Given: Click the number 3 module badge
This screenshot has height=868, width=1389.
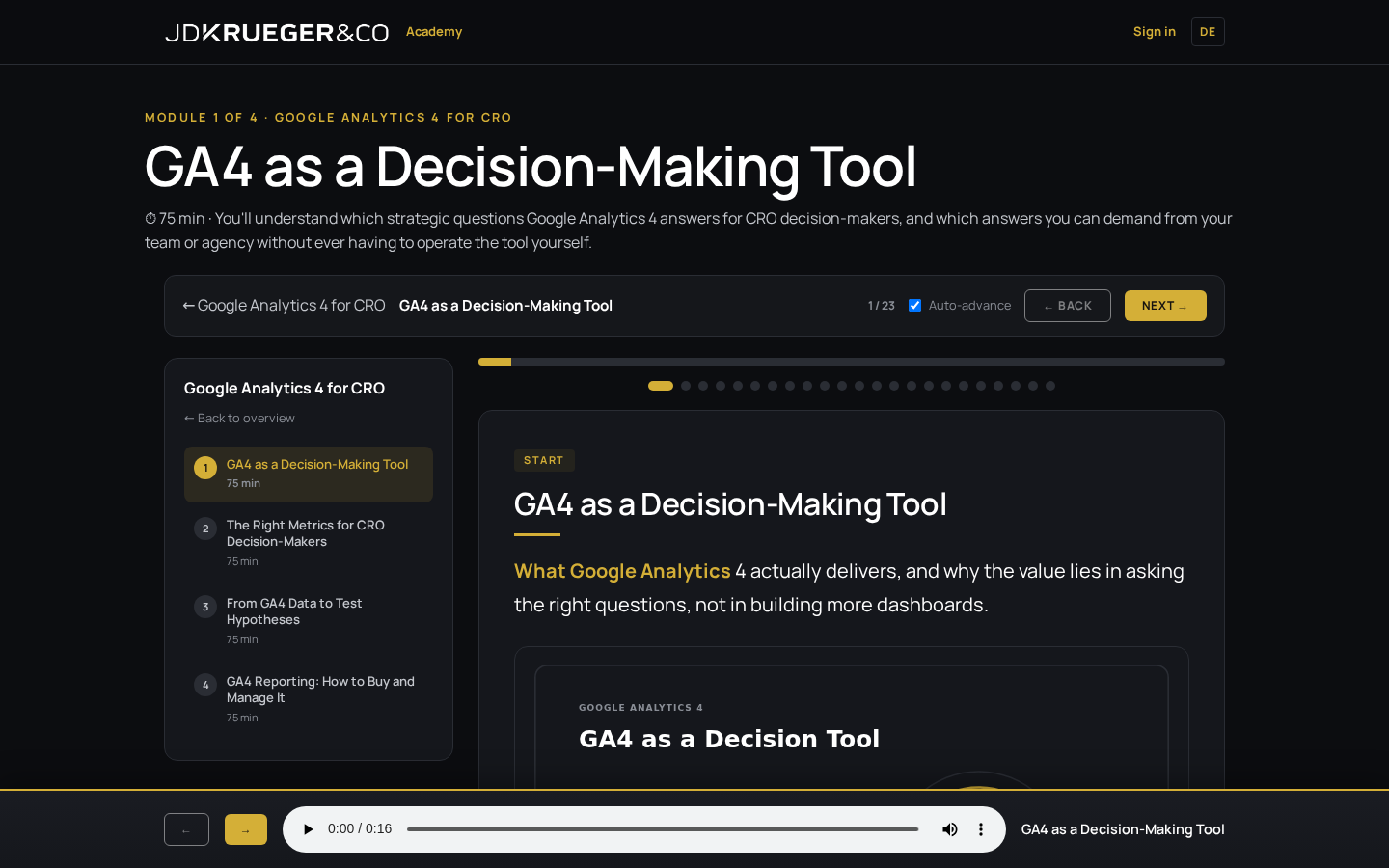Looking at the screenshot, I should pos(205,607).
